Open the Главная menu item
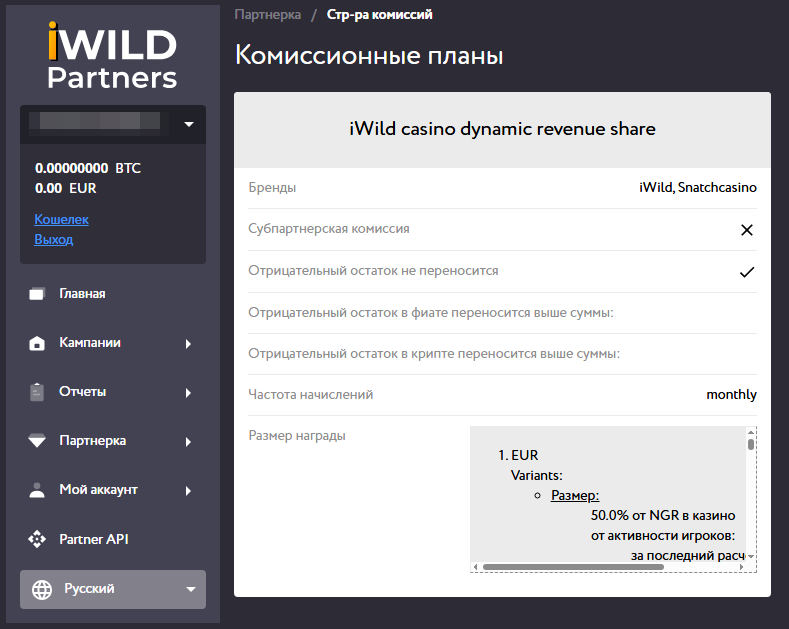789x629 pixels. click(x=82, y=293)
